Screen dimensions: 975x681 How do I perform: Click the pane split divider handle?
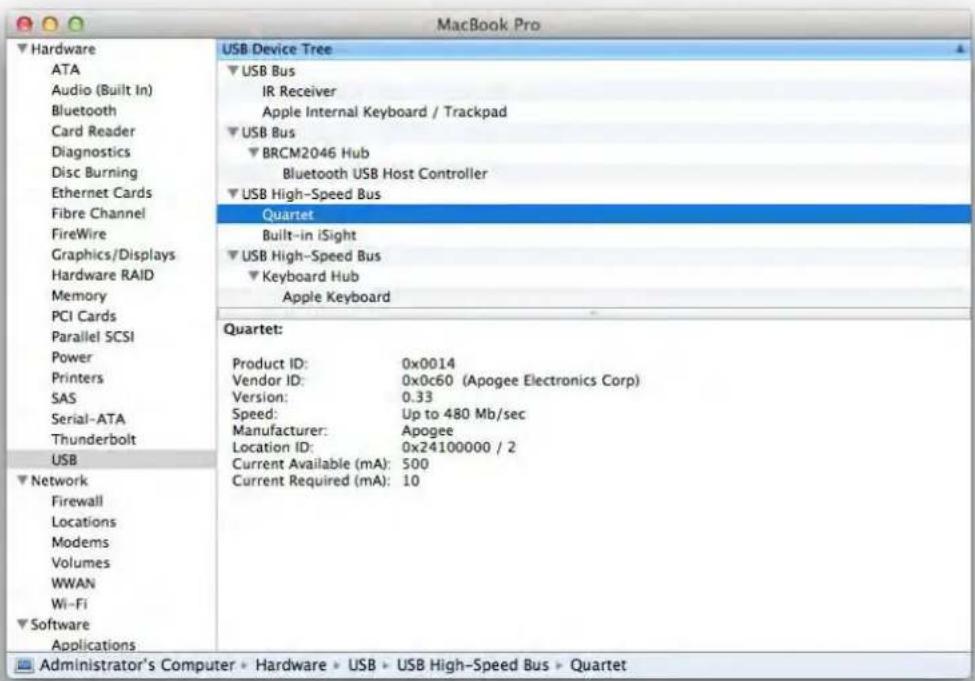pos(594,313)
